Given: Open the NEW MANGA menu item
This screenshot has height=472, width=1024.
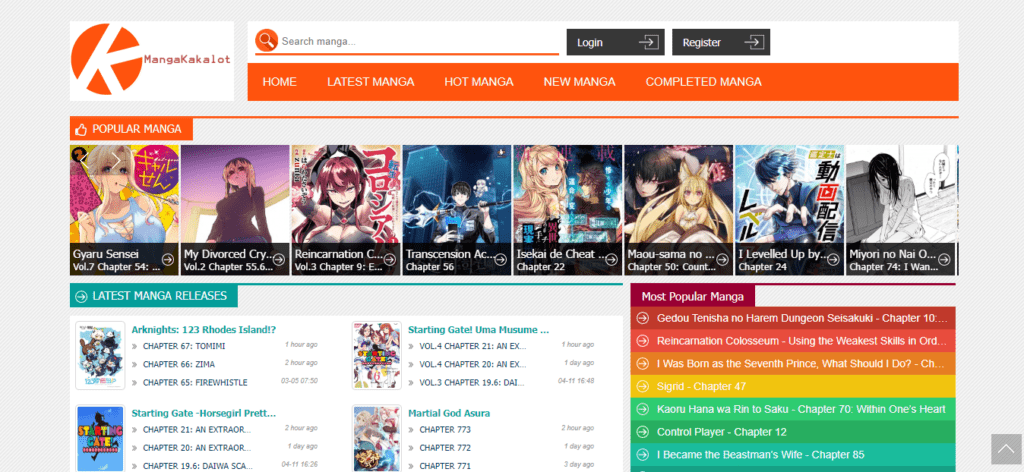Looking at the screenshot, I should [579, 82].
